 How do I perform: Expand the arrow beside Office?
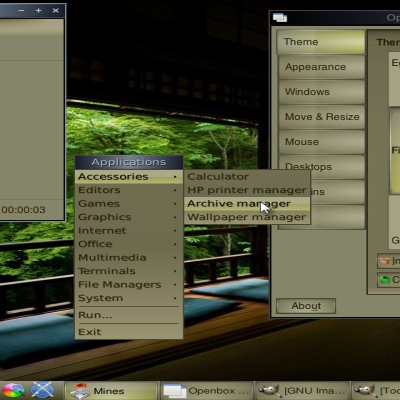(x=175, y=244)
